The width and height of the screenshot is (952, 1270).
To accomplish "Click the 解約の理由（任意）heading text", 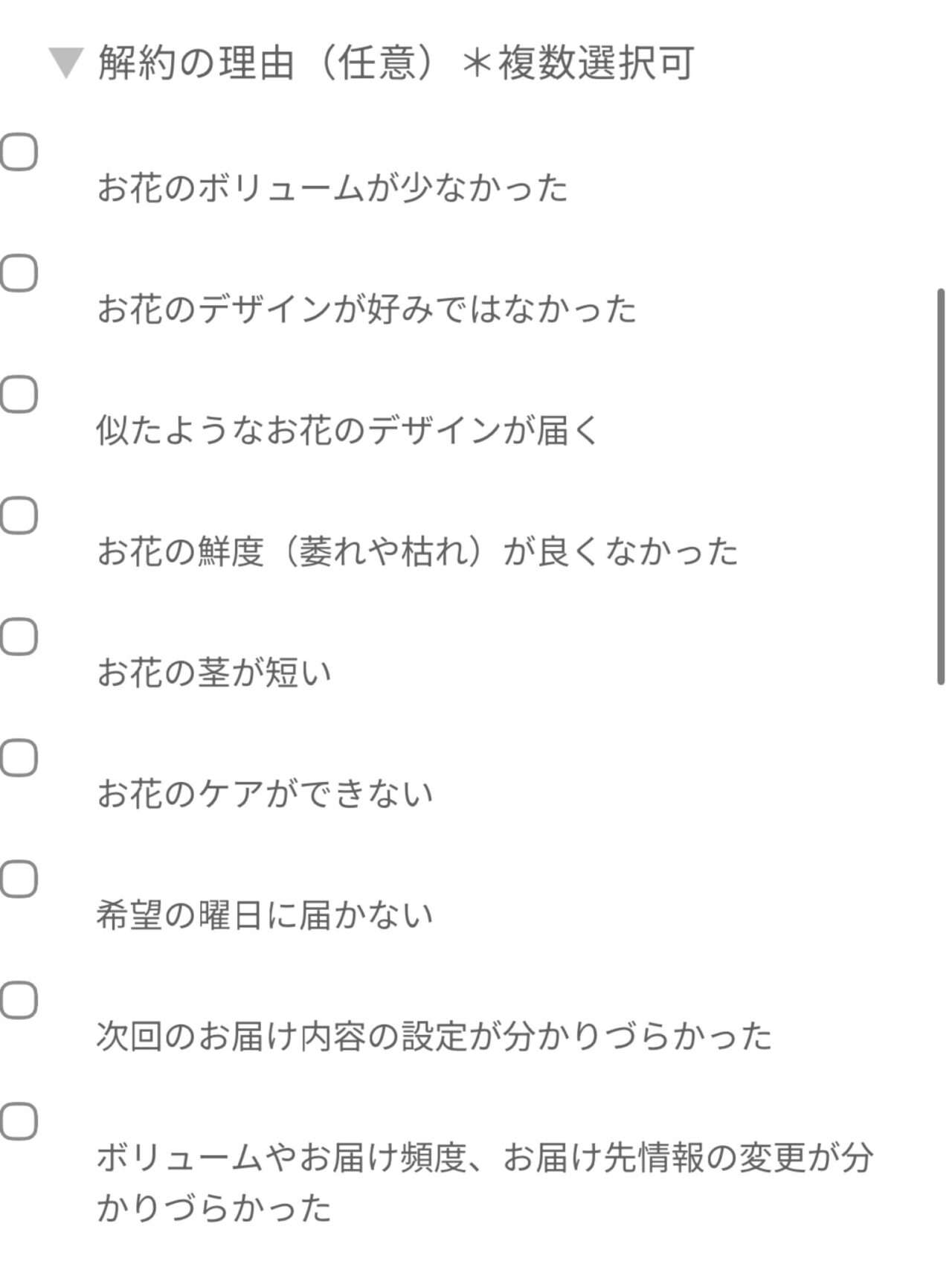I will coord(396,63).
